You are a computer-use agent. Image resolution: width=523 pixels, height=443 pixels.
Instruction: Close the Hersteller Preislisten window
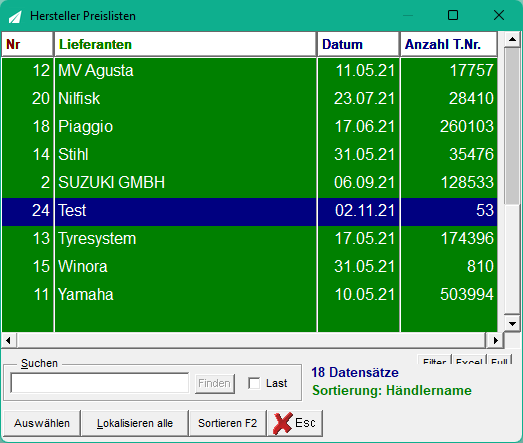[499, 15]
